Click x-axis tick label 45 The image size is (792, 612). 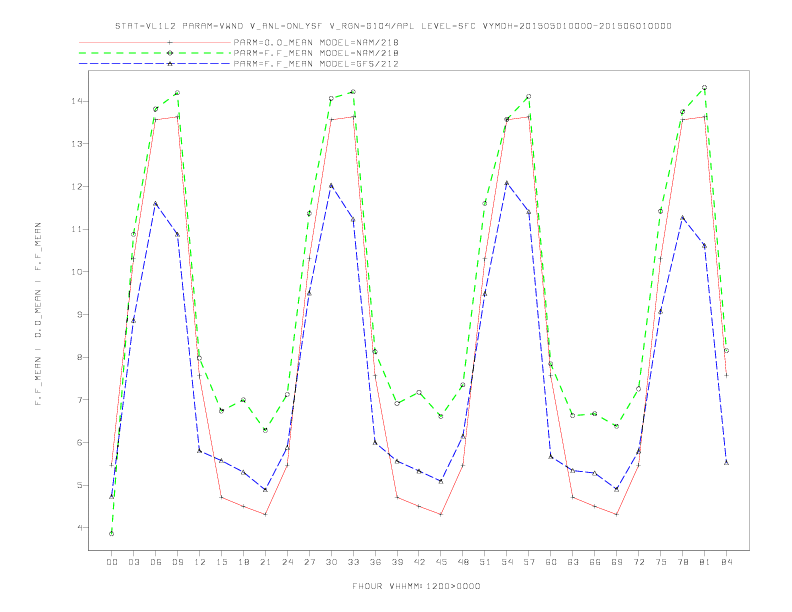point(441,562)
